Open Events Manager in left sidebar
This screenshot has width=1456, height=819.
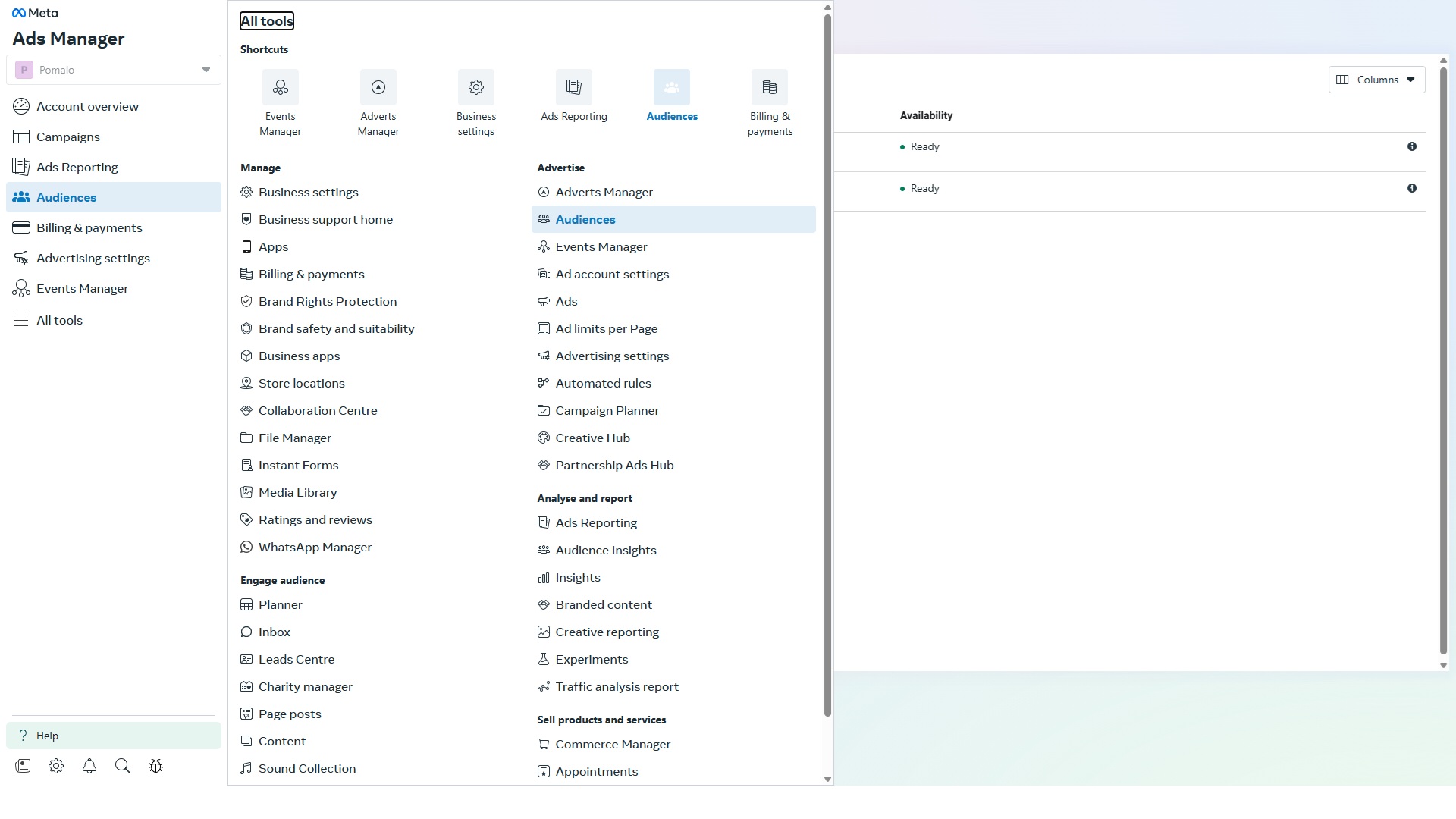click(x=114, y=288)
